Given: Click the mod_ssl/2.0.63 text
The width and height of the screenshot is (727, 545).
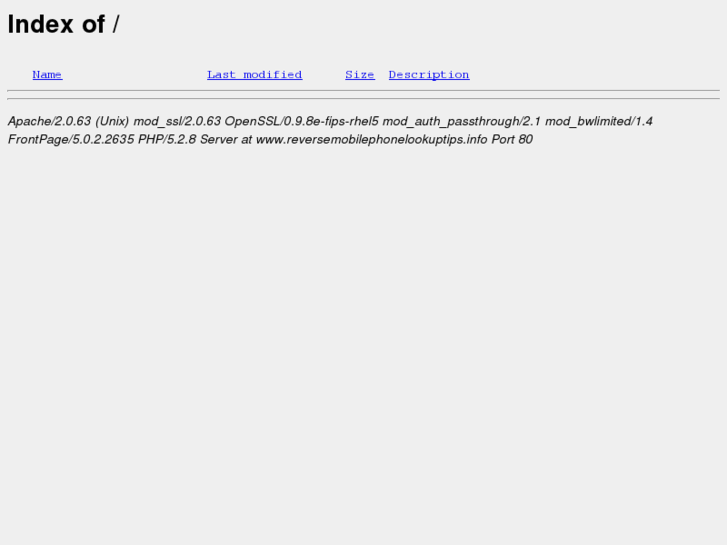Looking at the screenshot, I should 177,122.
